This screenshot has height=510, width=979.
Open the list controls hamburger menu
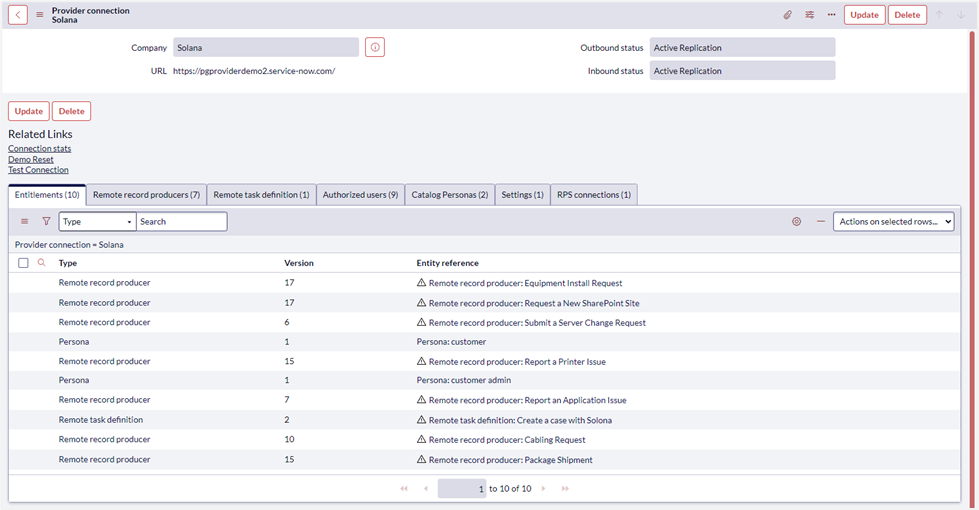coord(24,222)
